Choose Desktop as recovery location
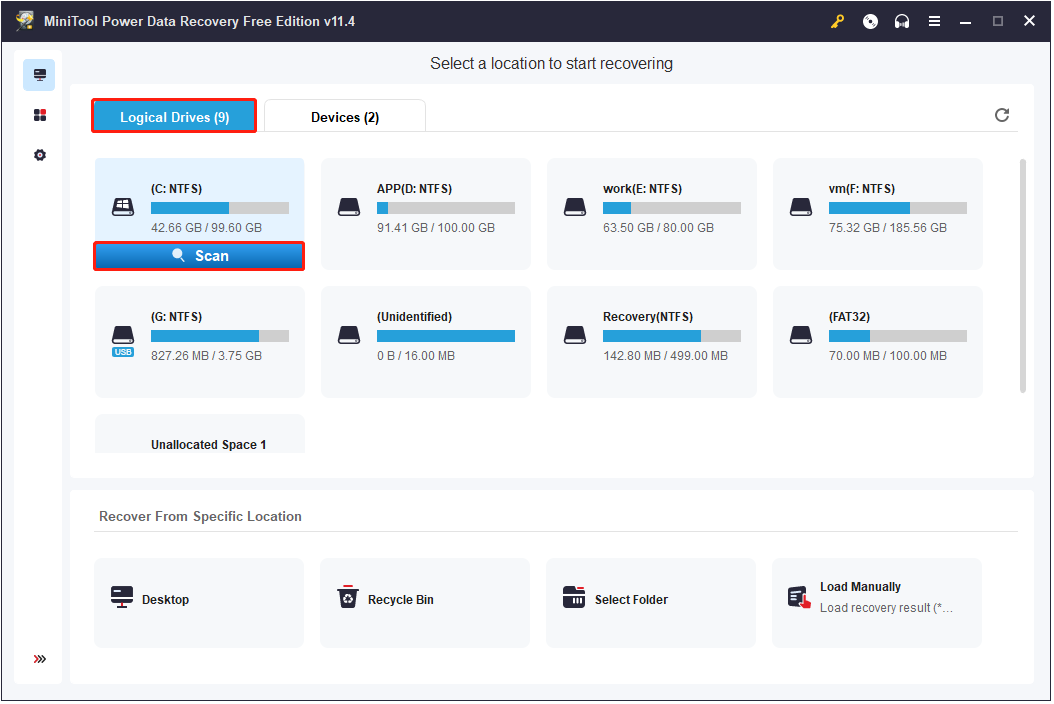The width and height of the screenshot is (1054, 704). 199,603
